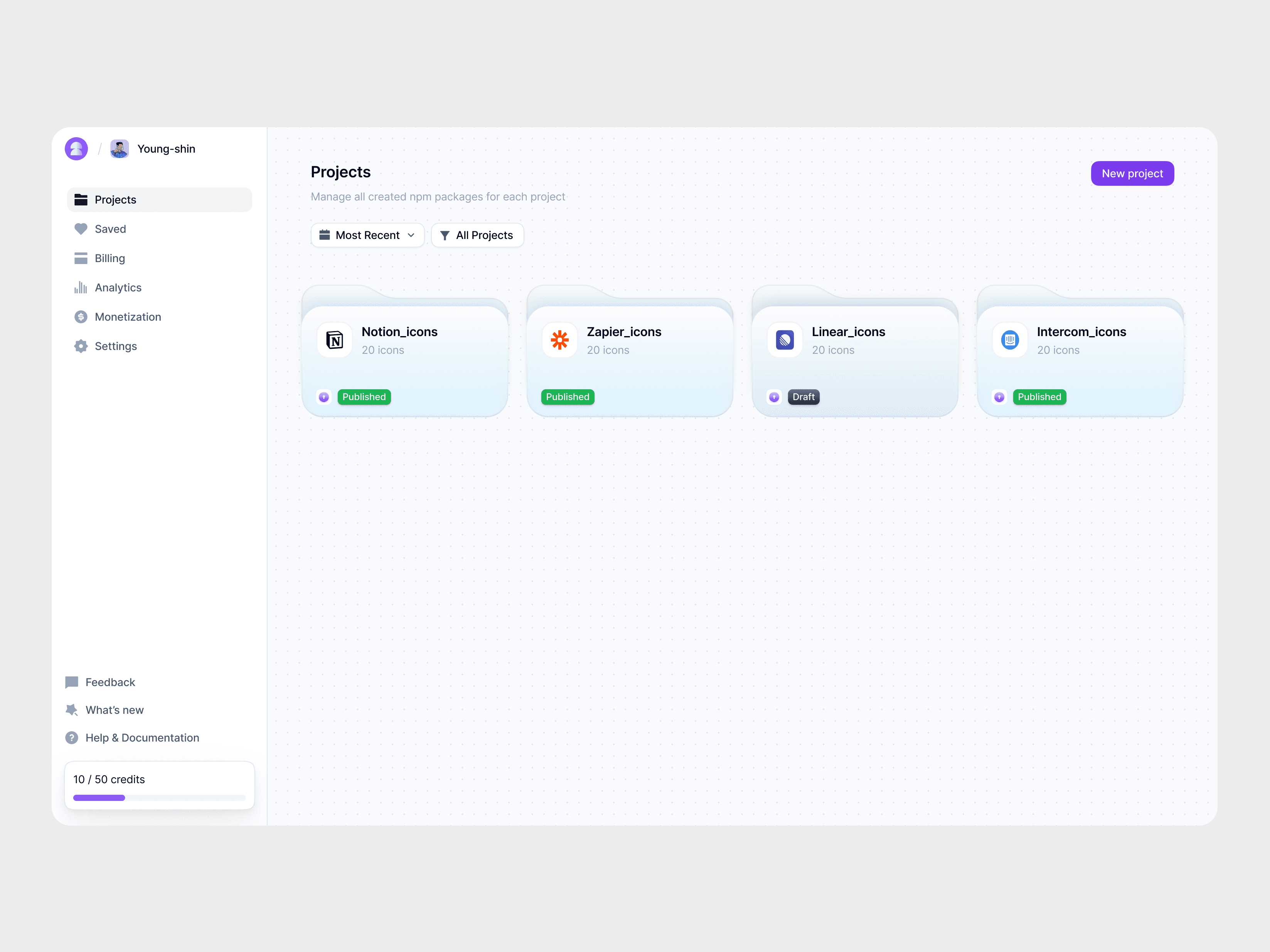Click the Linear logo icon
The height and width of the screenshot is (952, 1270).
pos(785,340)
